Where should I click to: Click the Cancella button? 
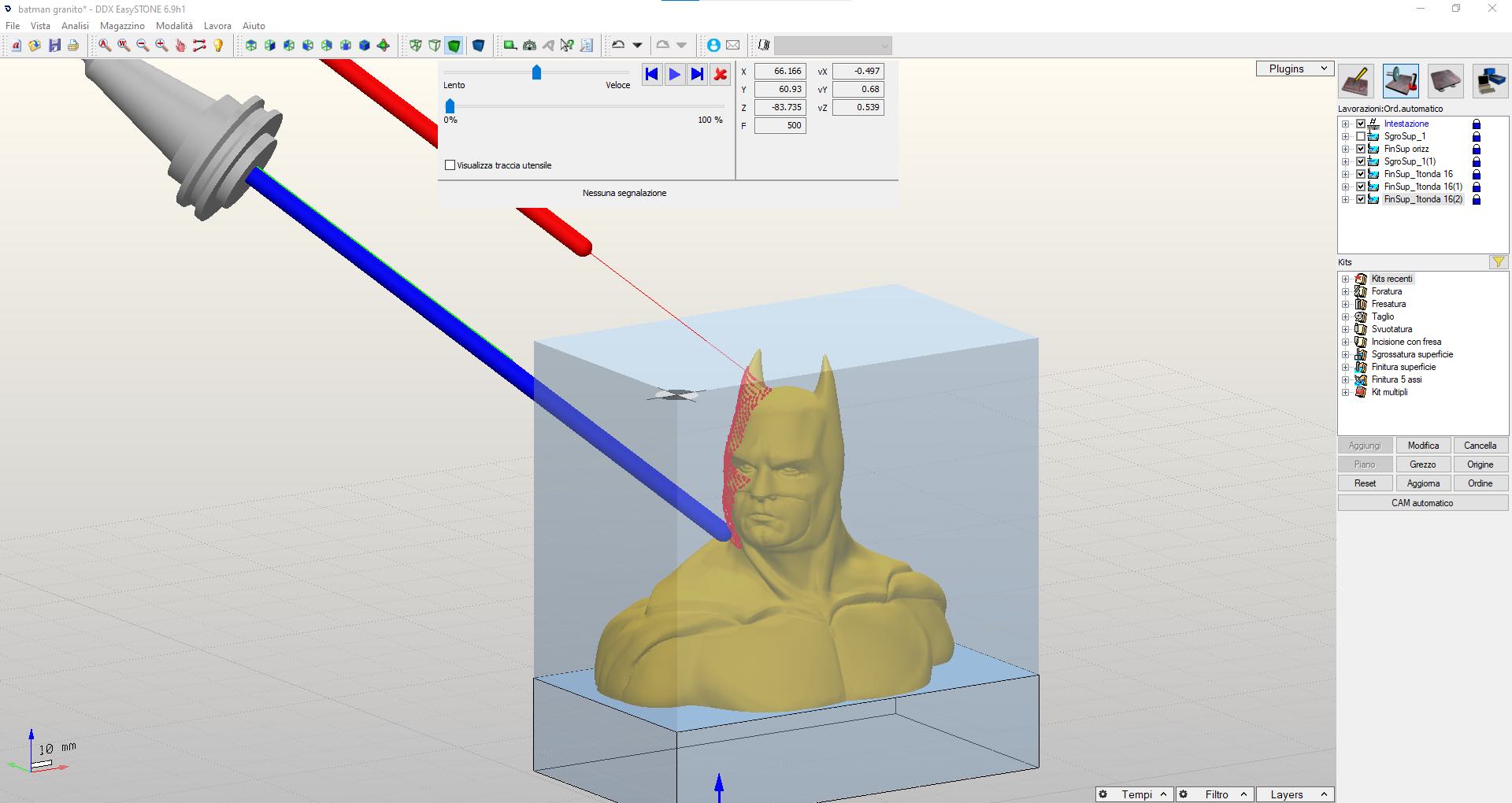[x=1480, y=446]
